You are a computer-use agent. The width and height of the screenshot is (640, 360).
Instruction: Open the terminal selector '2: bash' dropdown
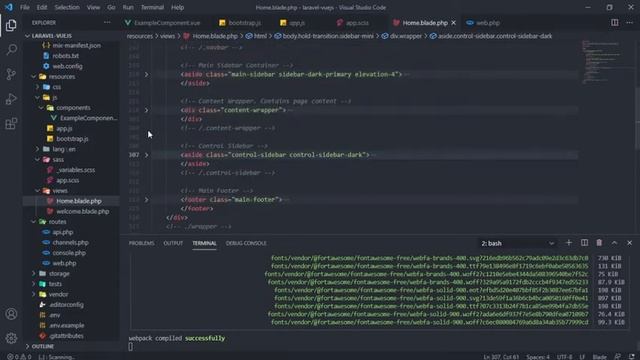pos(518,243)
